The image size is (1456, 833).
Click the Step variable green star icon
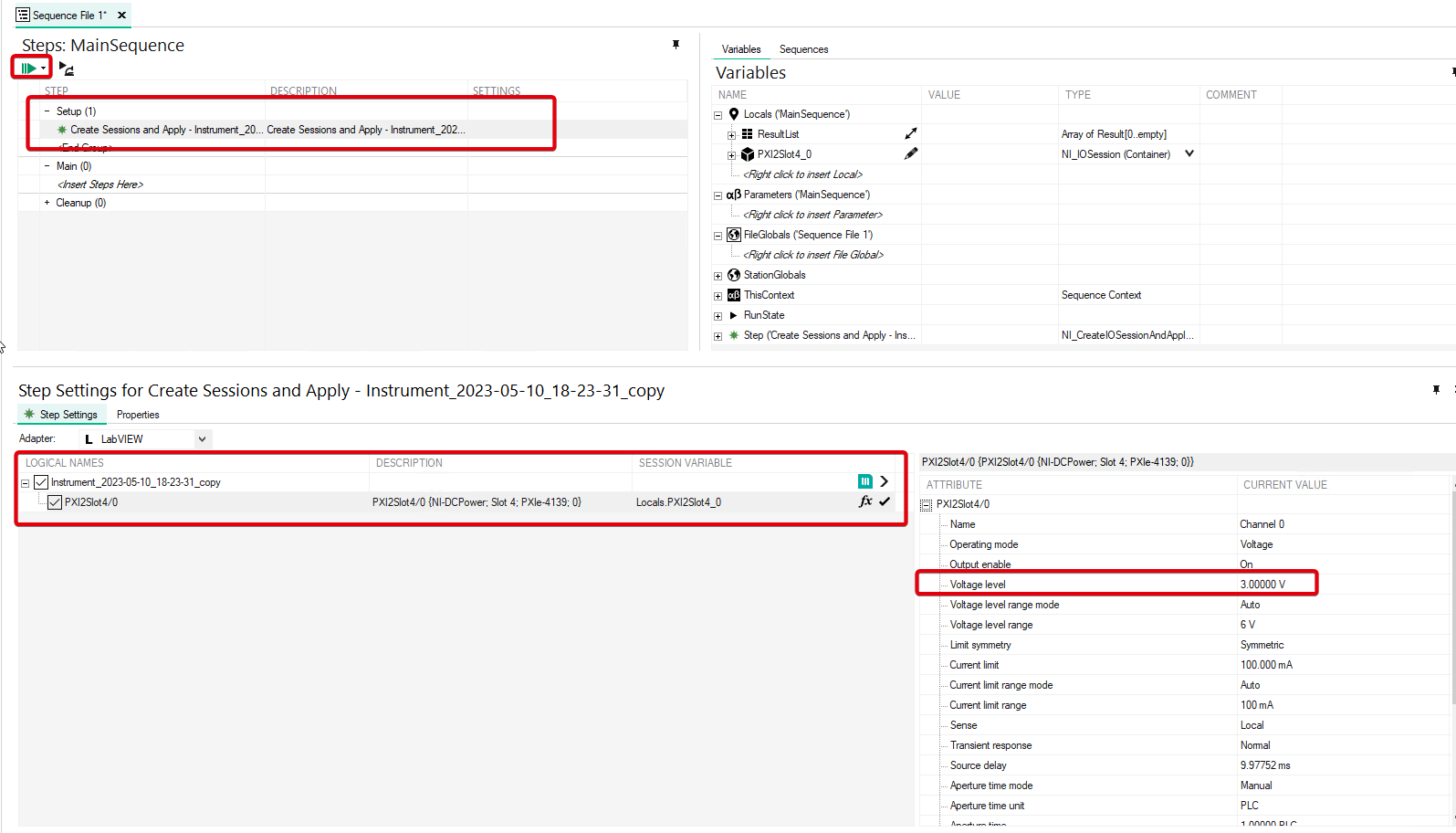(734, 335)
